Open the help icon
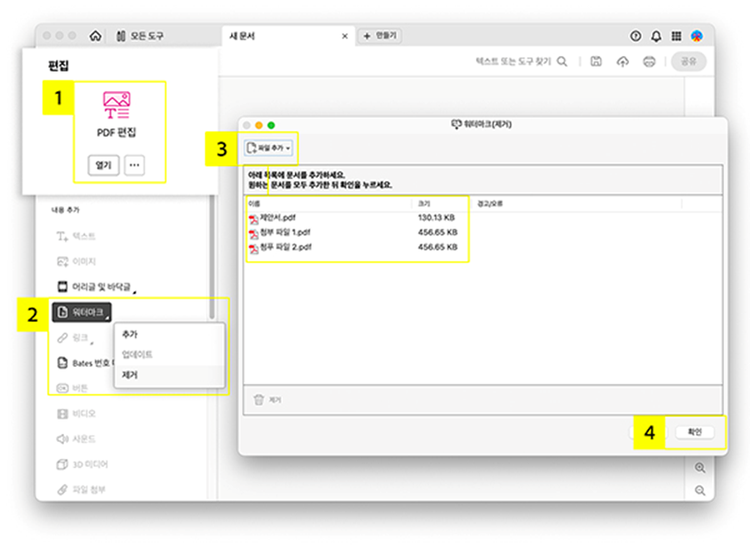This screenshot has width=750, height=548. tap(635, 36)
